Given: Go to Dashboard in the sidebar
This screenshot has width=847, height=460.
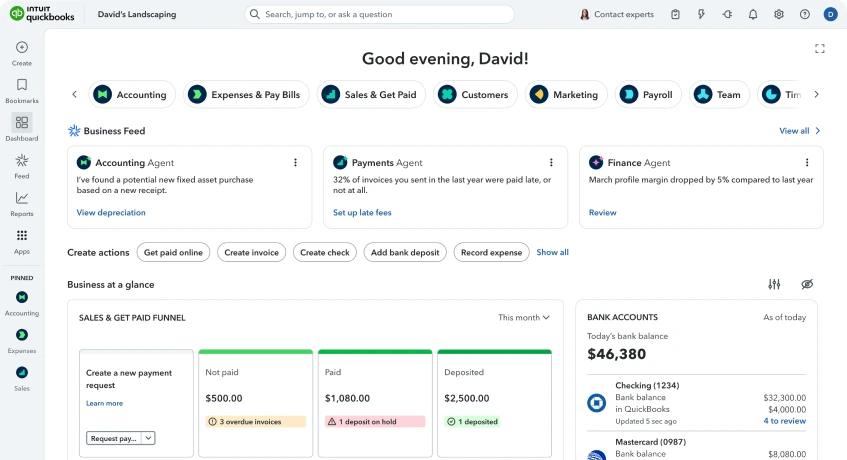Looking at the screenshot, I should pos(22,128).
